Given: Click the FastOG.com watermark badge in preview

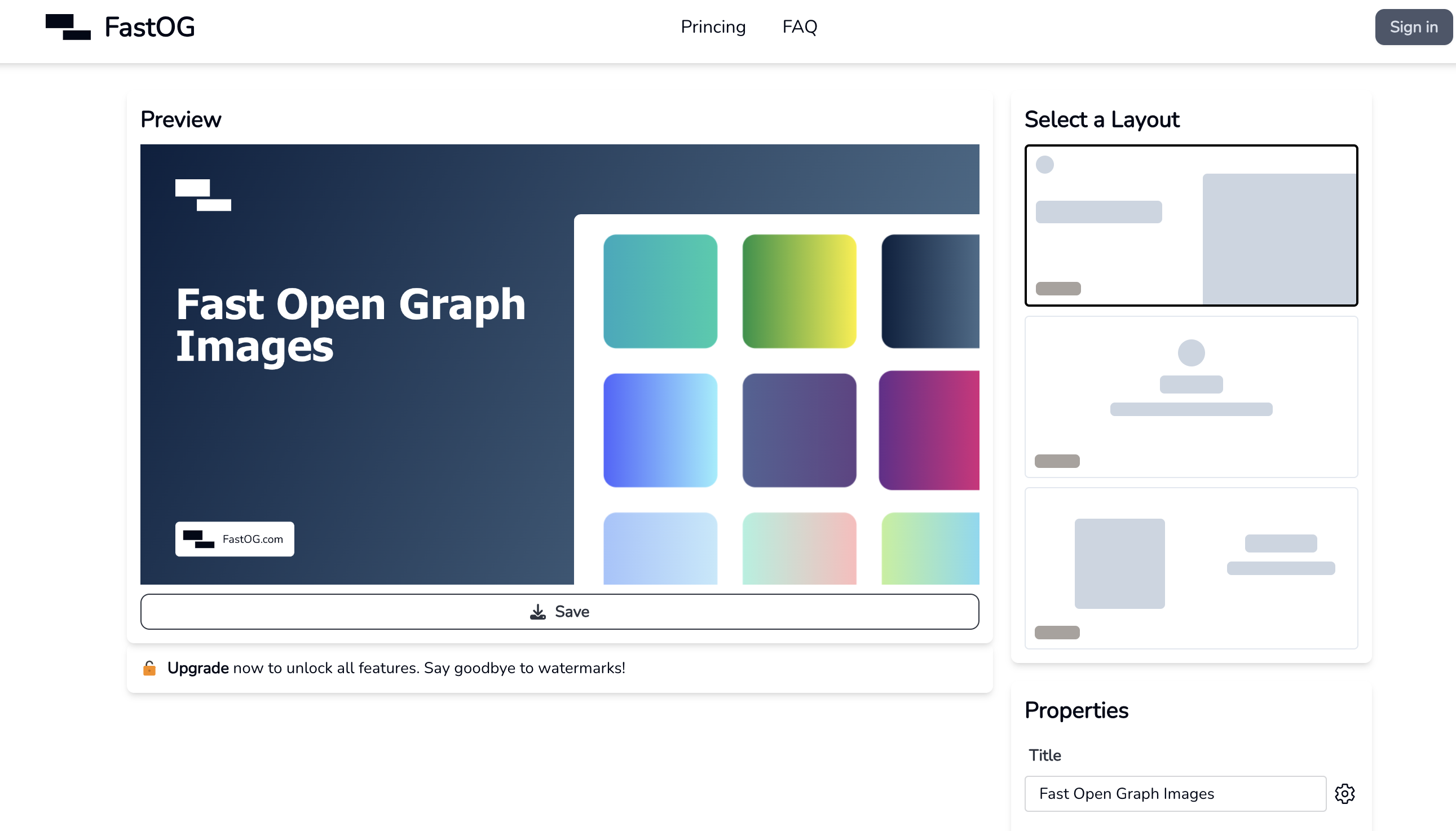Looking at the screenshot, I should coord(235,539).
